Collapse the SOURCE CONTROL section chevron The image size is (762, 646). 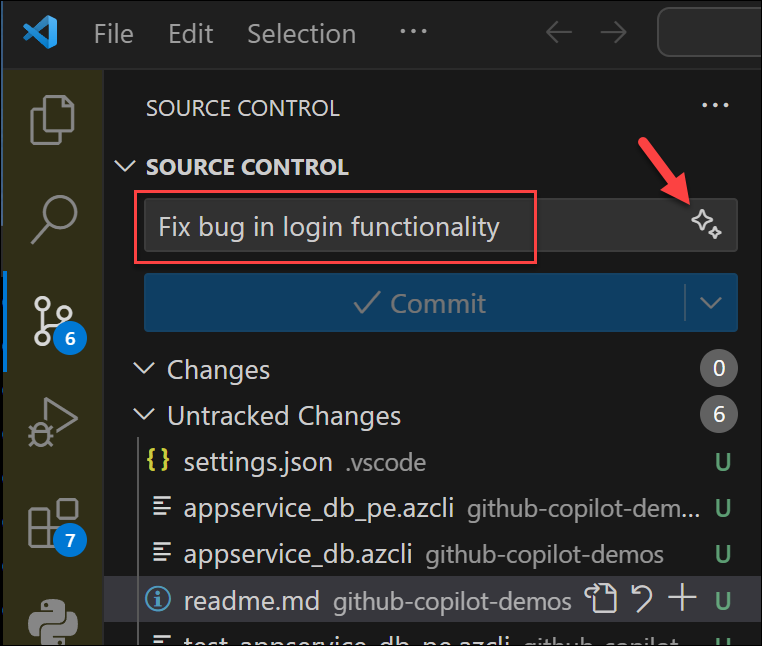(x=125, y=166)
